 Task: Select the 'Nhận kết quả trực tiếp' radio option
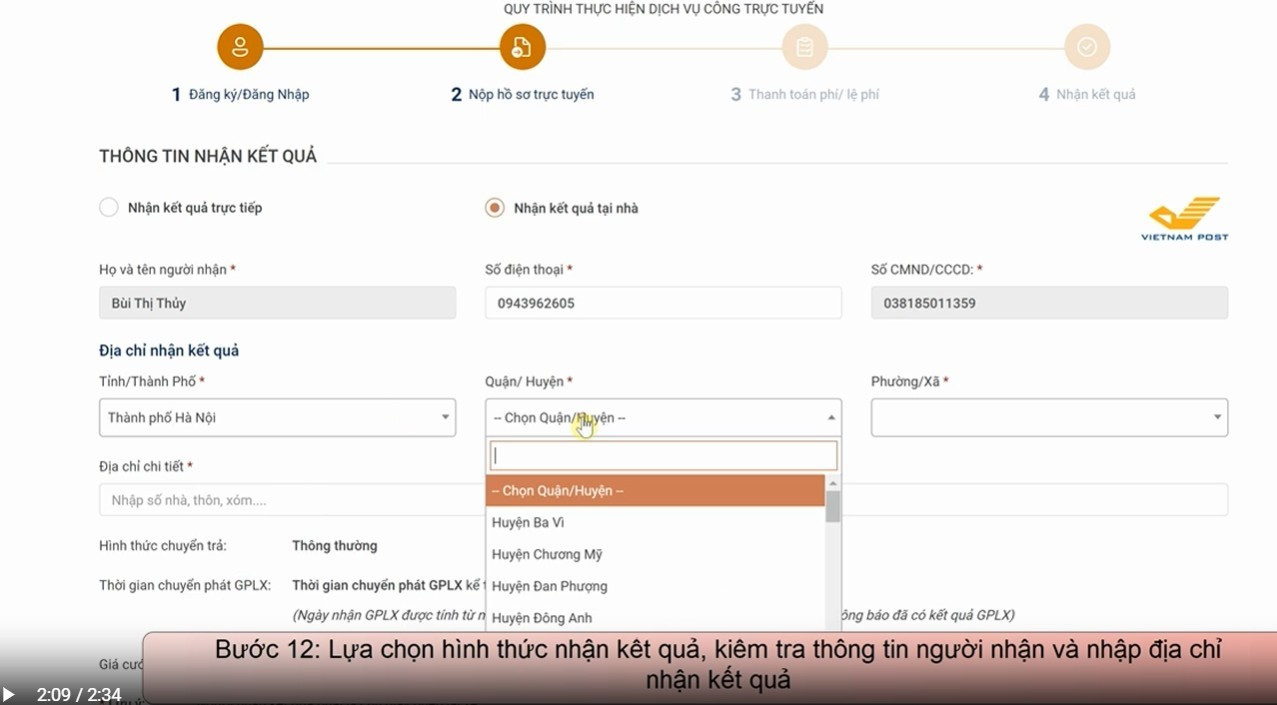point(108,207)
